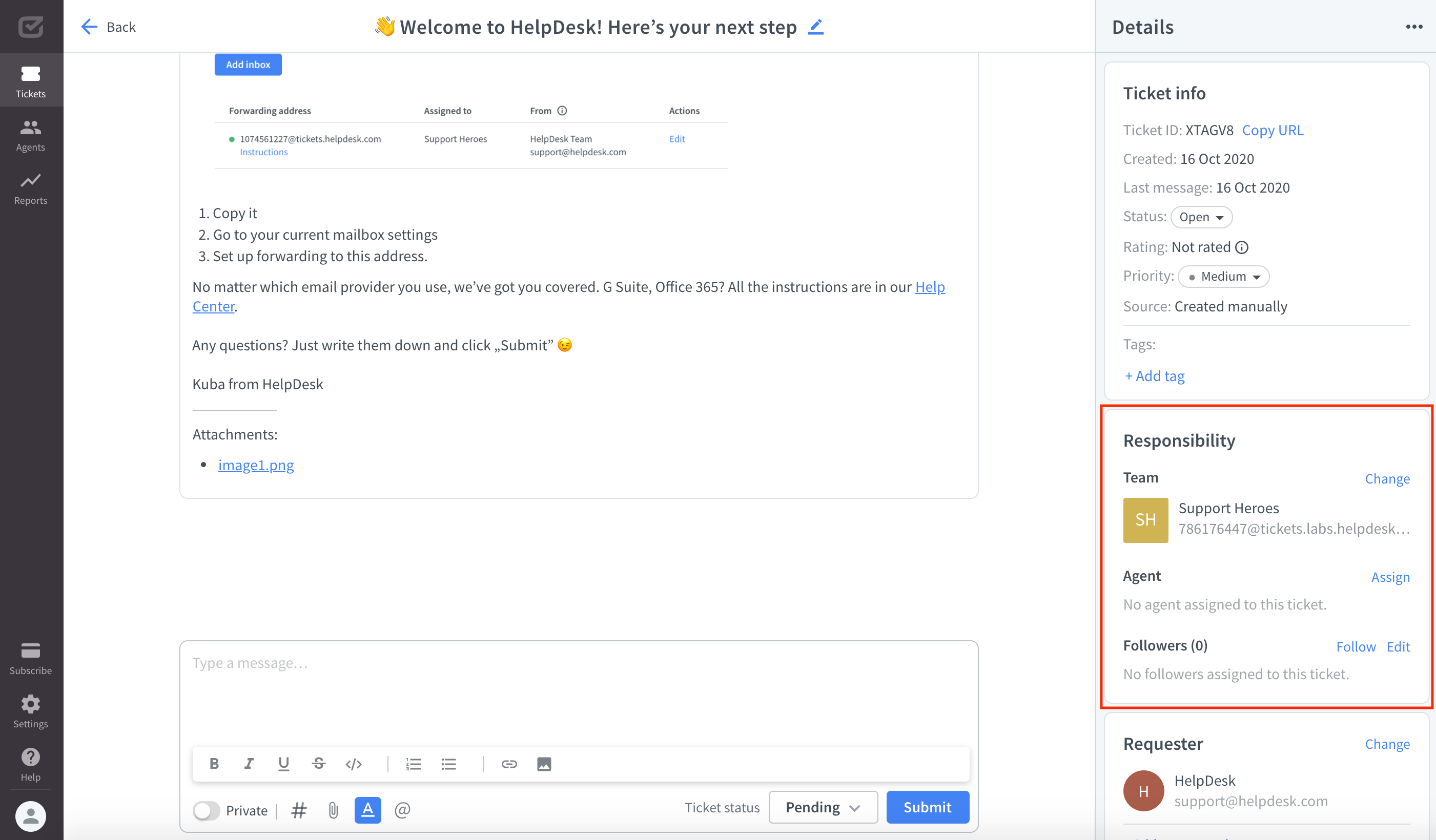Open Settings from the sidebar
Viewport: 1436px width, 840px height.
point(31,711)
